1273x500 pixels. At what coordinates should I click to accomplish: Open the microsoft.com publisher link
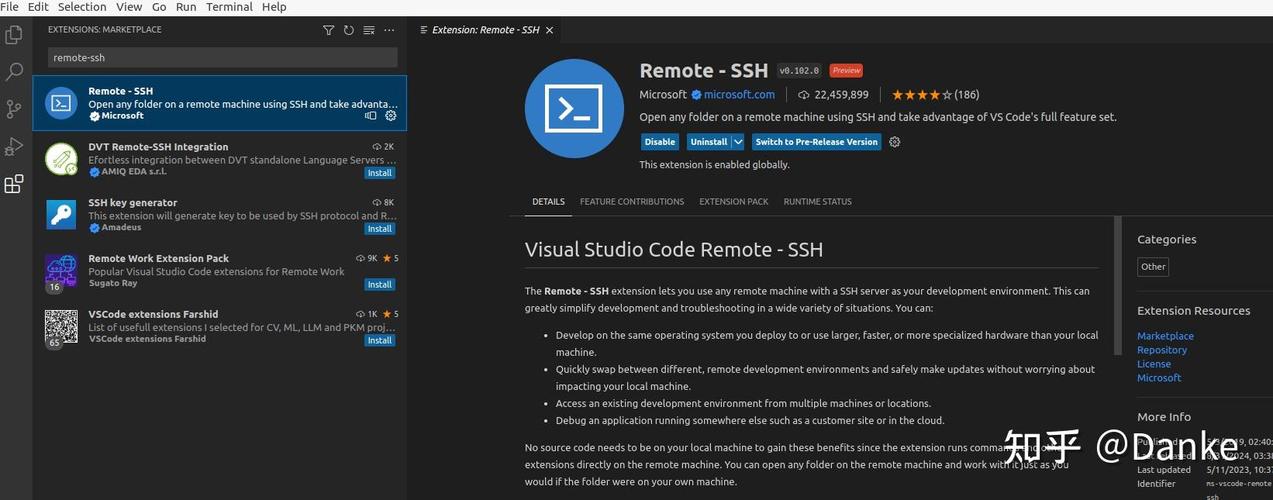[739, 95]
